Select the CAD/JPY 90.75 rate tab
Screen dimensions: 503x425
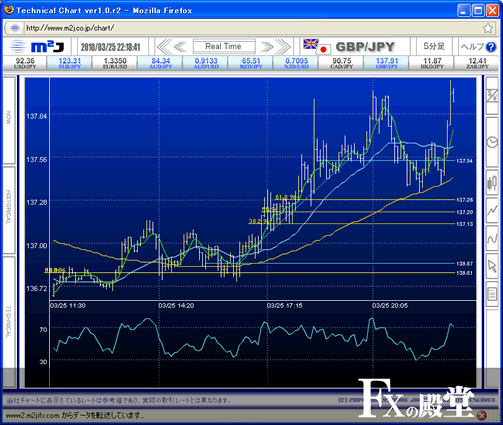(341, 63)
